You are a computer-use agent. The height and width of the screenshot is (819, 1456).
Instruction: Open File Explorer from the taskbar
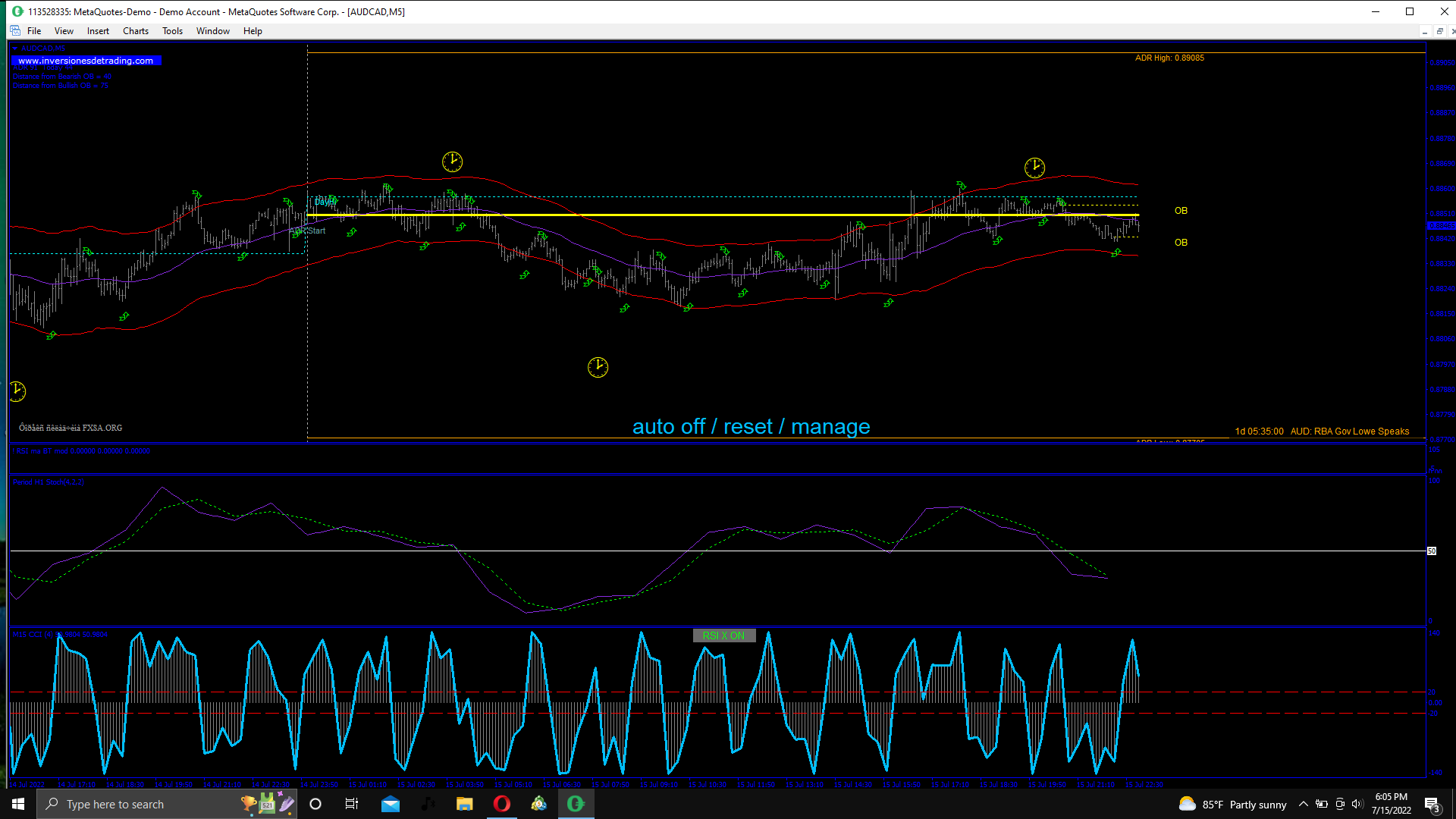pos(464,804)
